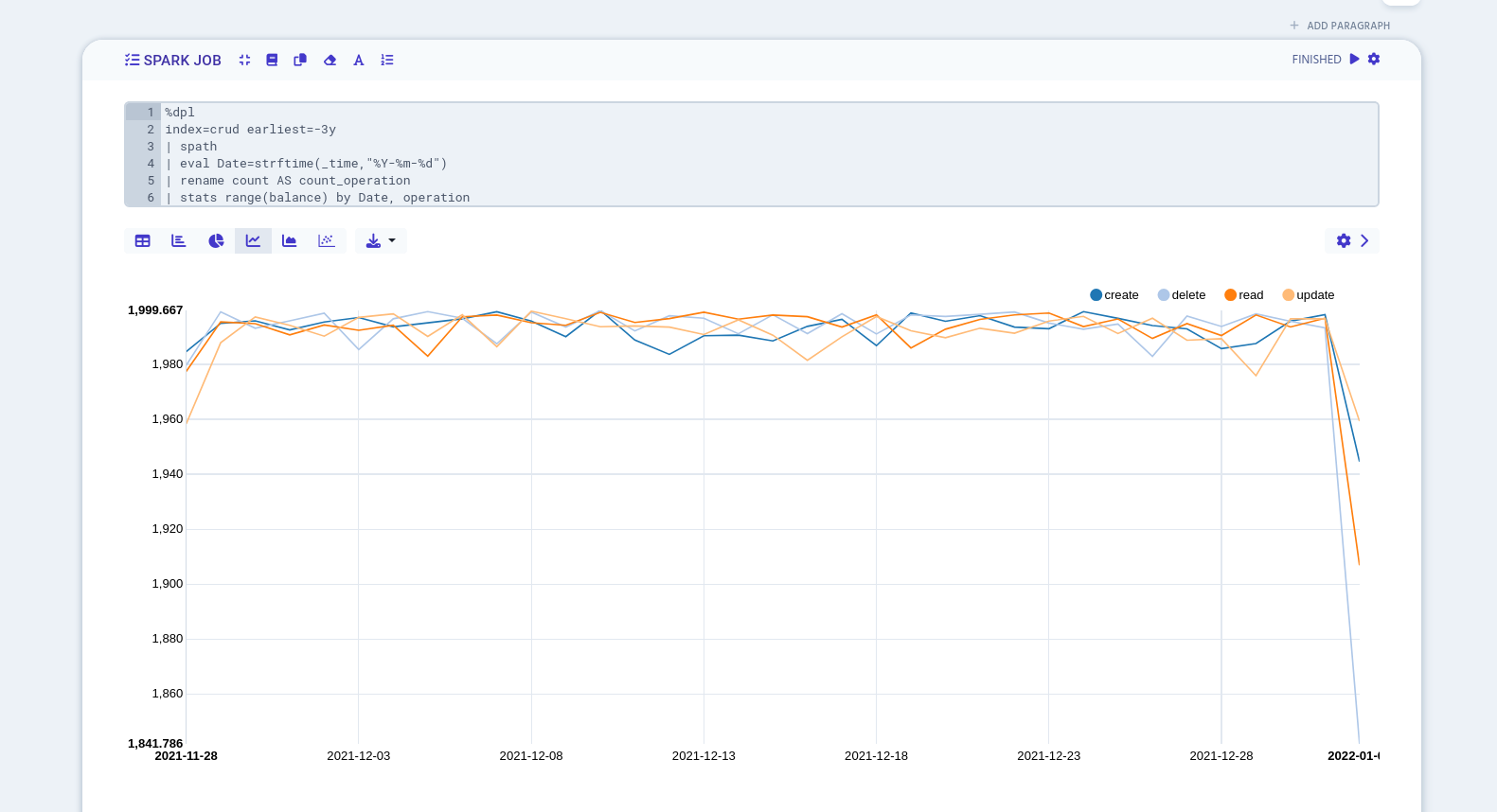1497x812 pixels.
Task: Click code line 'index=crud earliest=-3y'
Action: [250, 130]
